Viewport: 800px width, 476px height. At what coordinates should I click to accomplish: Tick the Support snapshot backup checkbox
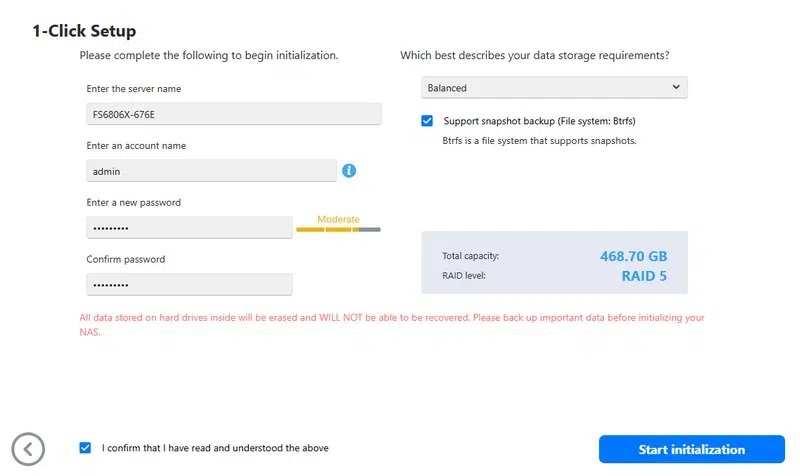[428, 121]
